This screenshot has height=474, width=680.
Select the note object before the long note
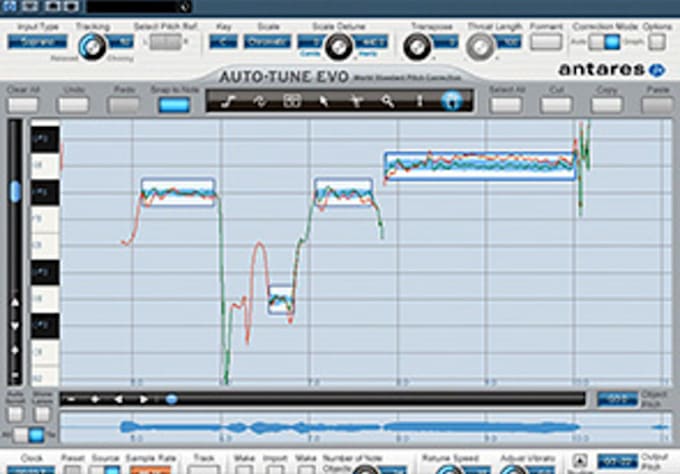(343, 191)
